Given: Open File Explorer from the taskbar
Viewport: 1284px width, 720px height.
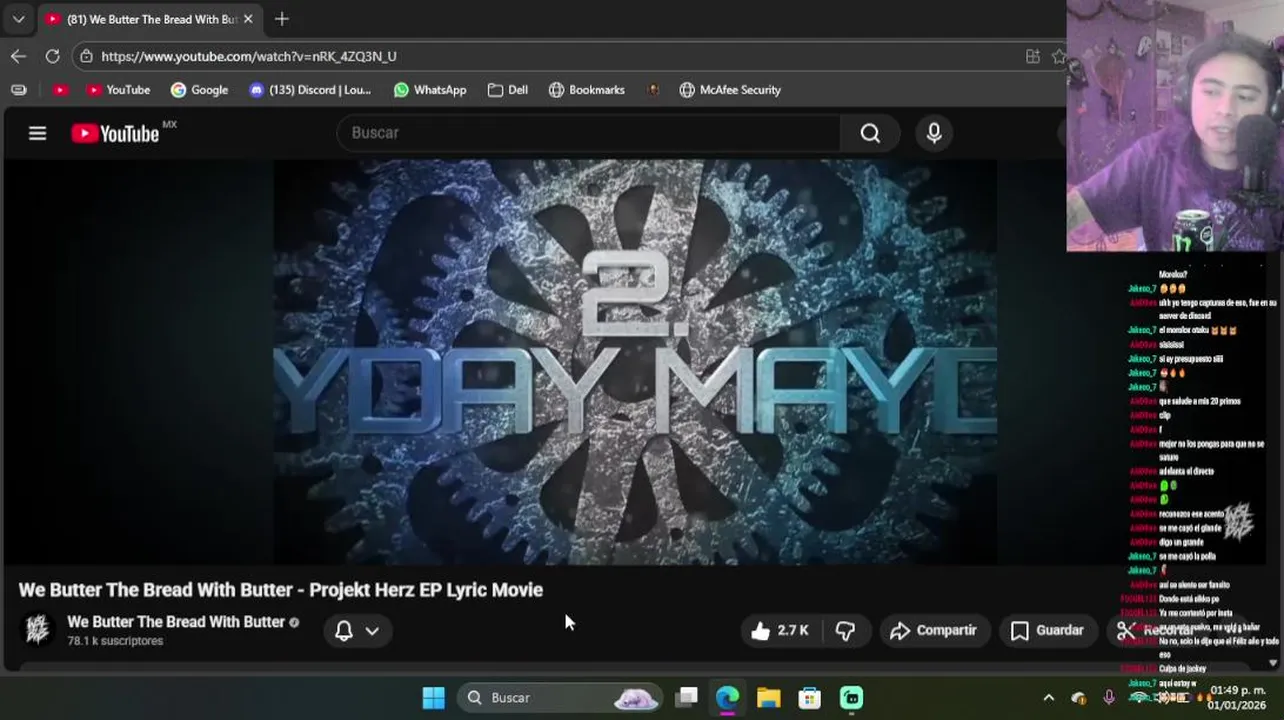Looking at the screenshot, I should (768, 697).
